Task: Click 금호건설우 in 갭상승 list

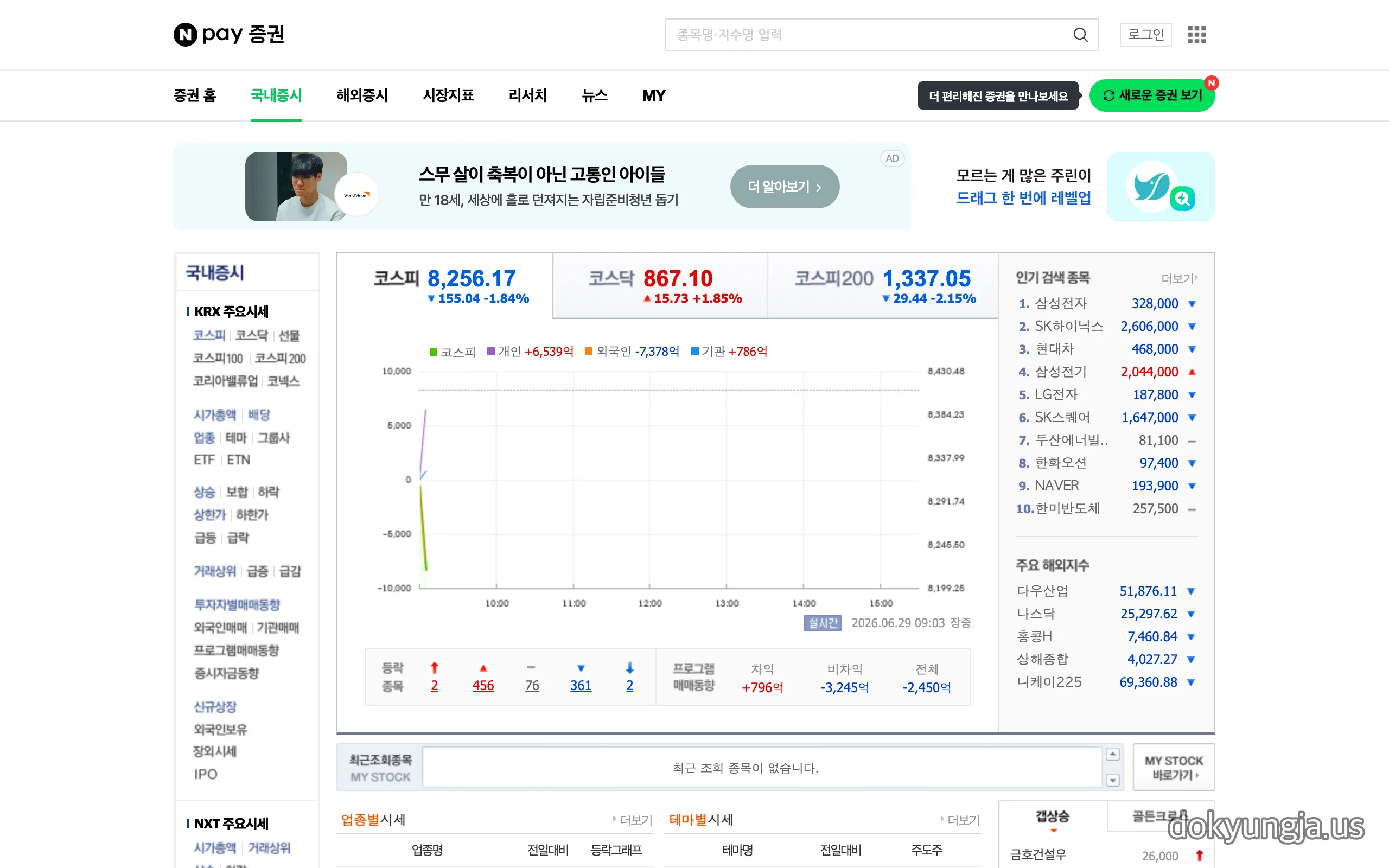Action: pyautogui.click(x=1038, y=855)
